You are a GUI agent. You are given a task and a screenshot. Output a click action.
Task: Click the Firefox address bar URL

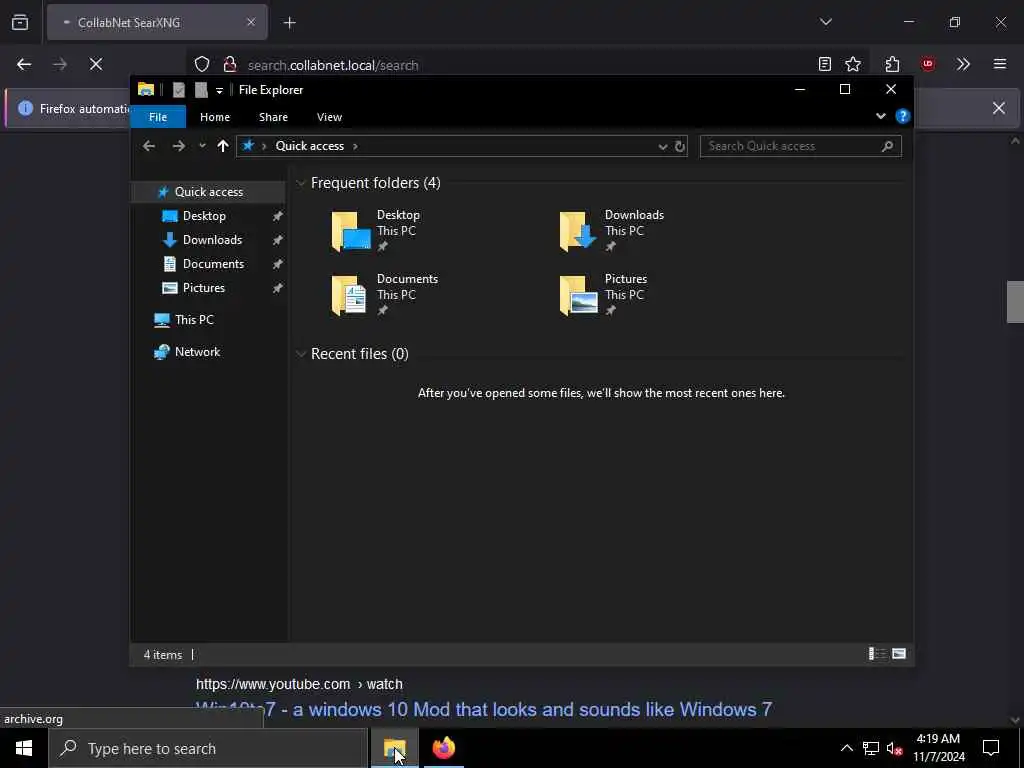(333, 65)
